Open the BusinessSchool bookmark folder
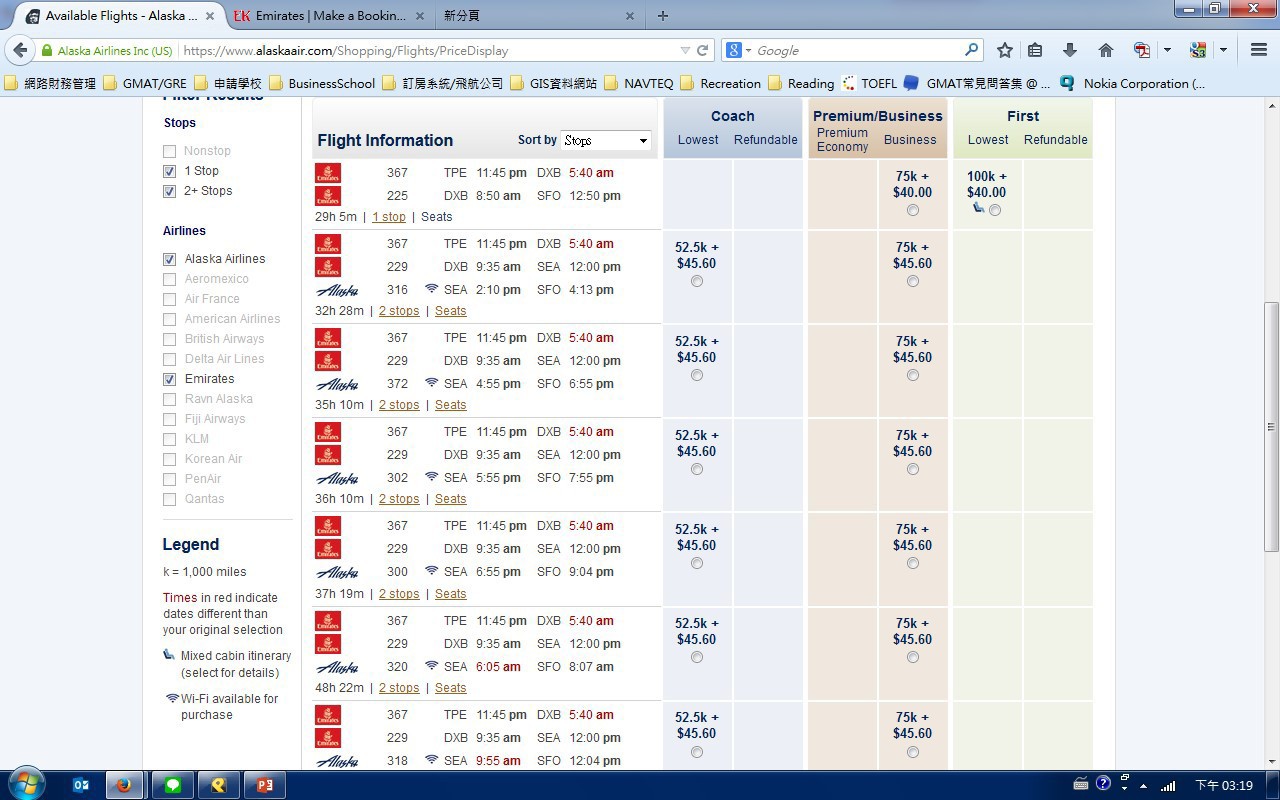 point(322,83)
